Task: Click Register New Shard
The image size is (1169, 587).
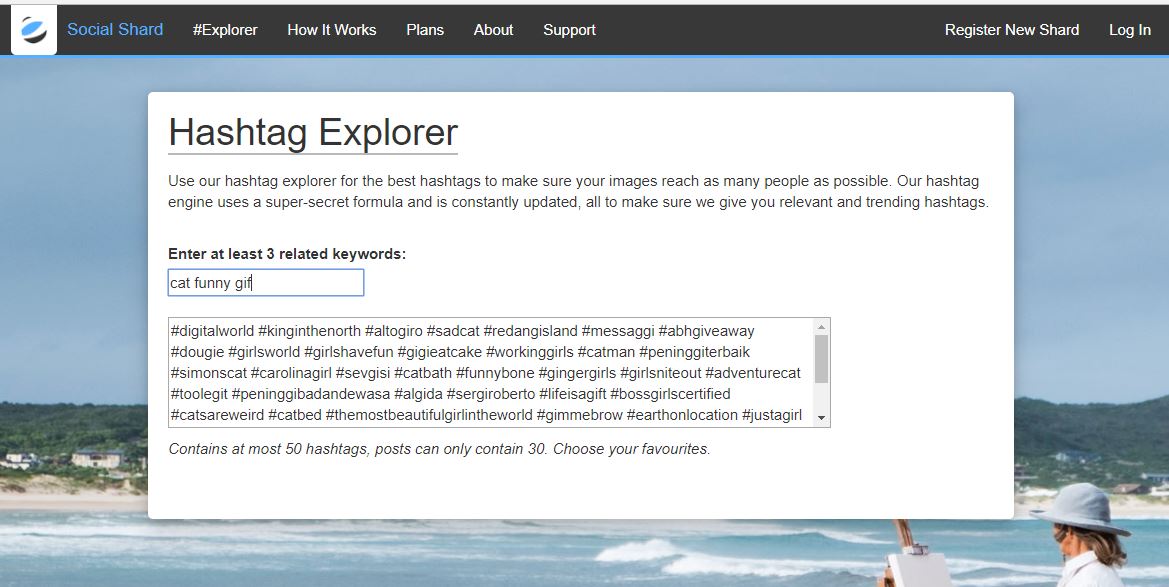Action: [x=1011, y=30]
